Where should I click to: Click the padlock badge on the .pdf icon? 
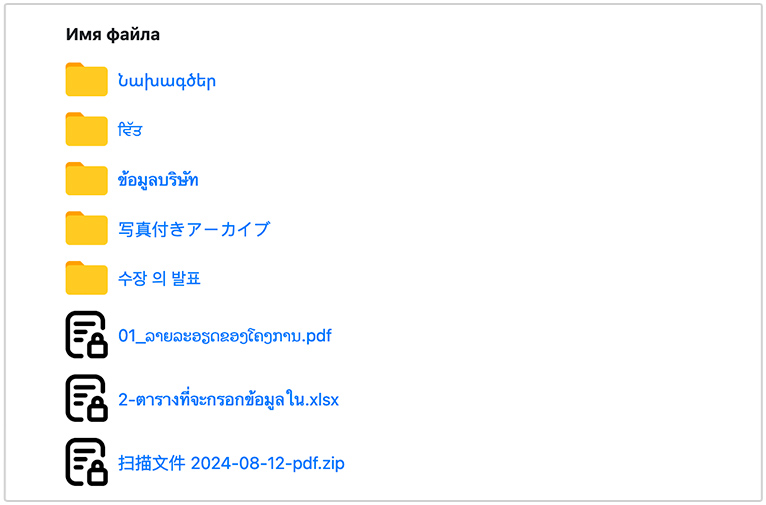click(97, 347)
